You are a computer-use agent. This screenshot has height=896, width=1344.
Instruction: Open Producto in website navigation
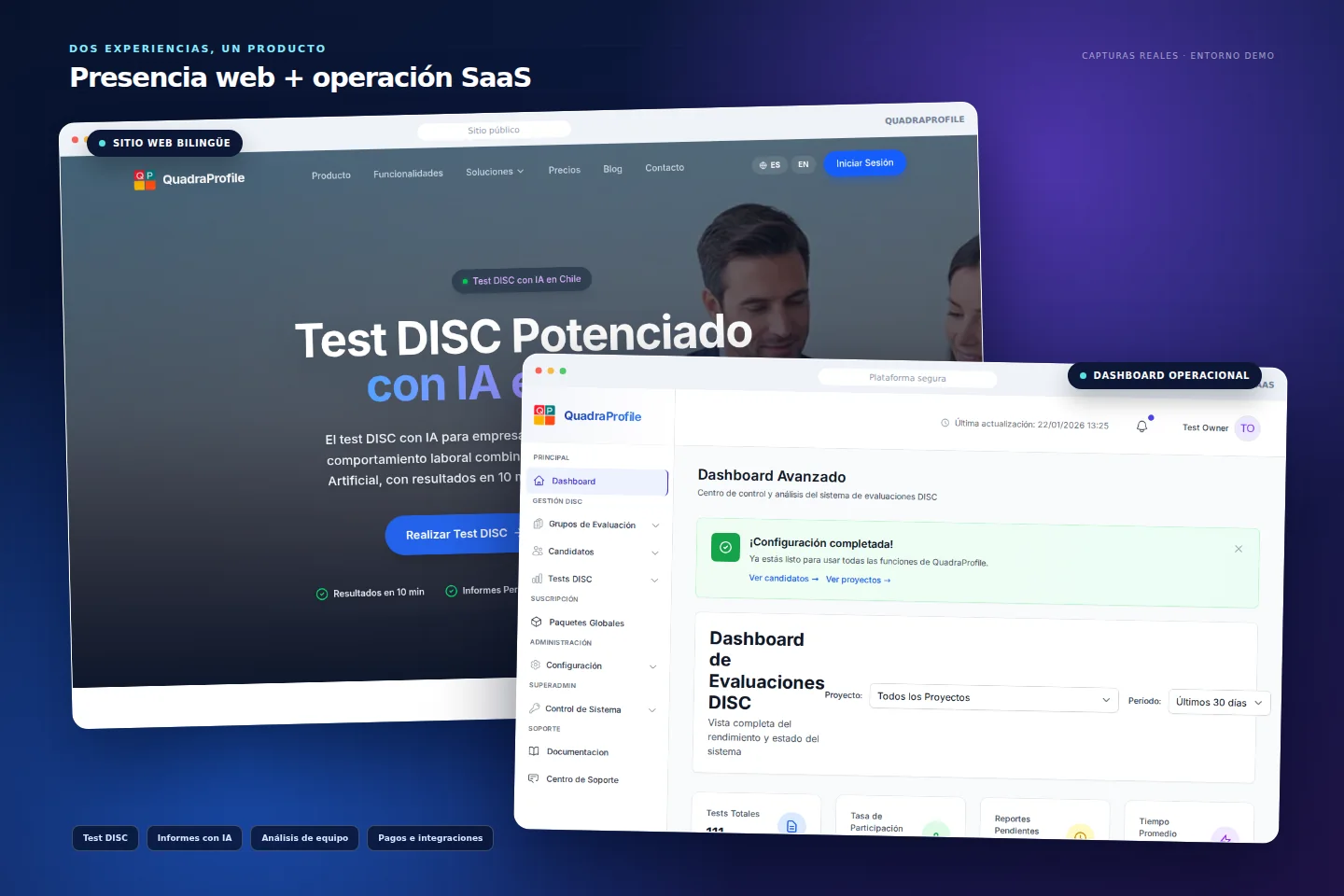pos(331,175)
